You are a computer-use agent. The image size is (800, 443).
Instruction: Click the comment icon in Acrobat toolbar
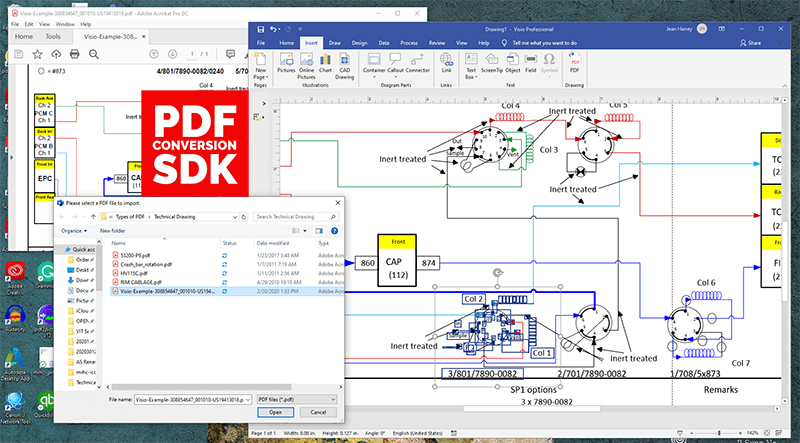pos(230,54)
